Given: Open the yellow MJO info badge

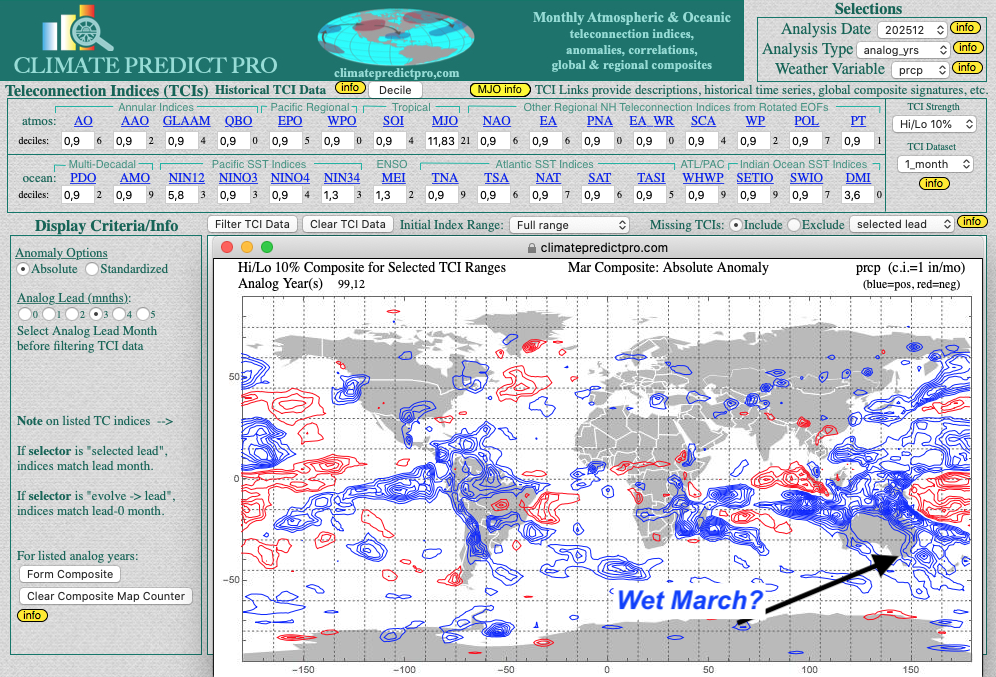Looking at the screenshot, I should (497, 89).
